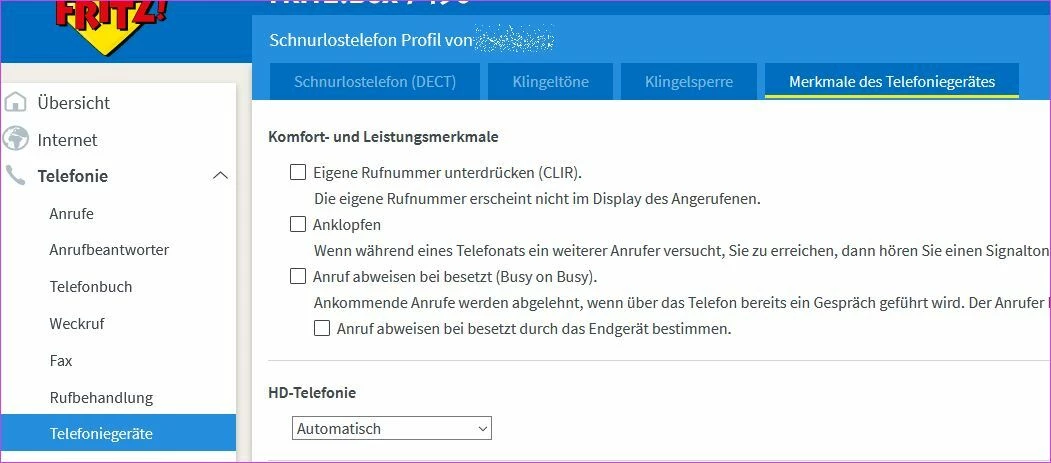This screenshot has height=463, width=1051.
Task: Go to Telefonbuch in sidebar
Action: (91, 287)
